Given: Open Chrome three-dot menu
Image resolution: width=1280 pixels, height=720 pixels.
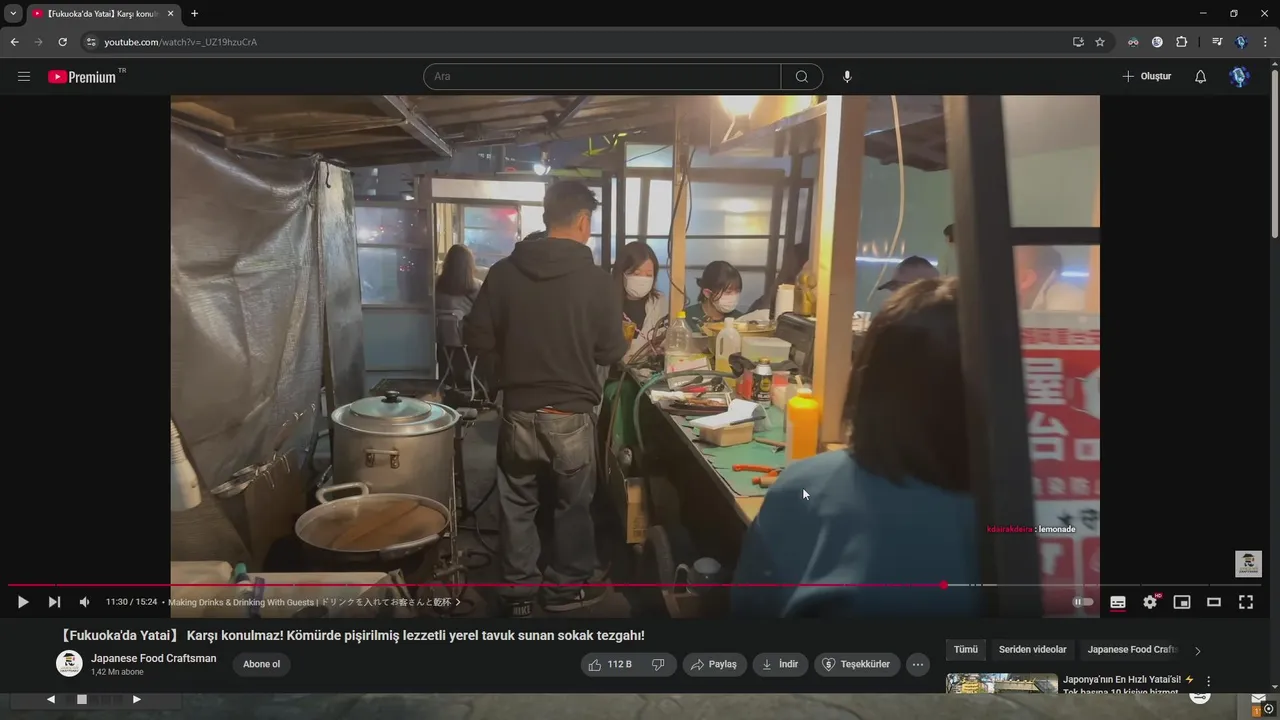Looking at the screenshot, I should tap(1265, 42).
